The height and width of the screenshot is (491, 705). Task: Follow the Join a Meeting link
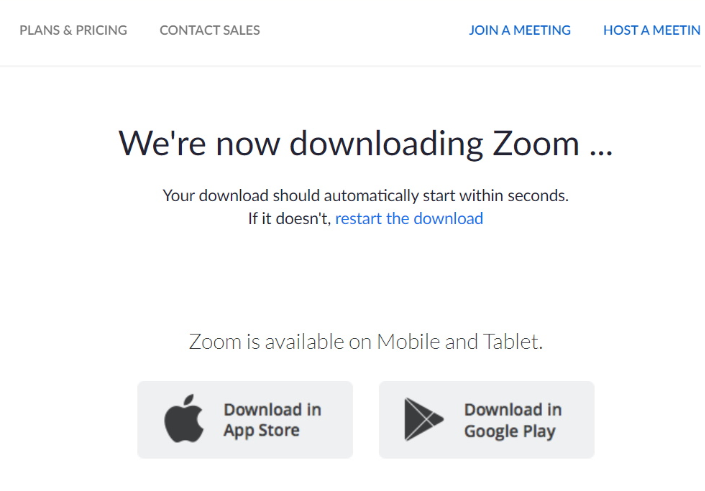coord(519,30)
